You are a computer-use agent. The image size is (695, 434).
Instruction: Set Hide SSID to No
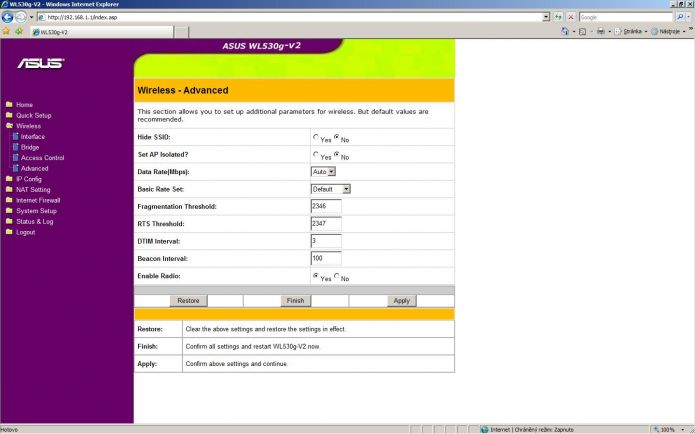tap(337, 137)
